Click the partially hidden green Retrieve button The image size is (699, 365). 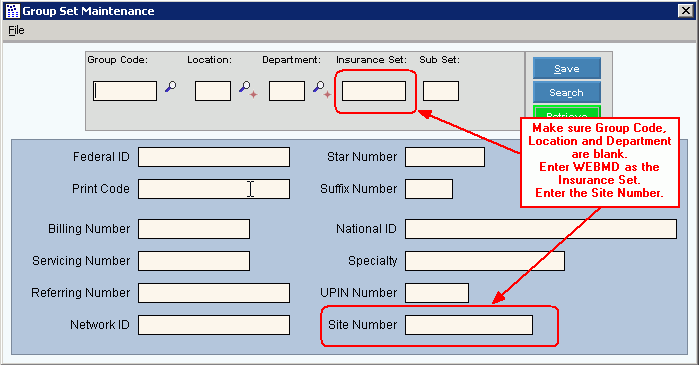click(x=567, y=111)
